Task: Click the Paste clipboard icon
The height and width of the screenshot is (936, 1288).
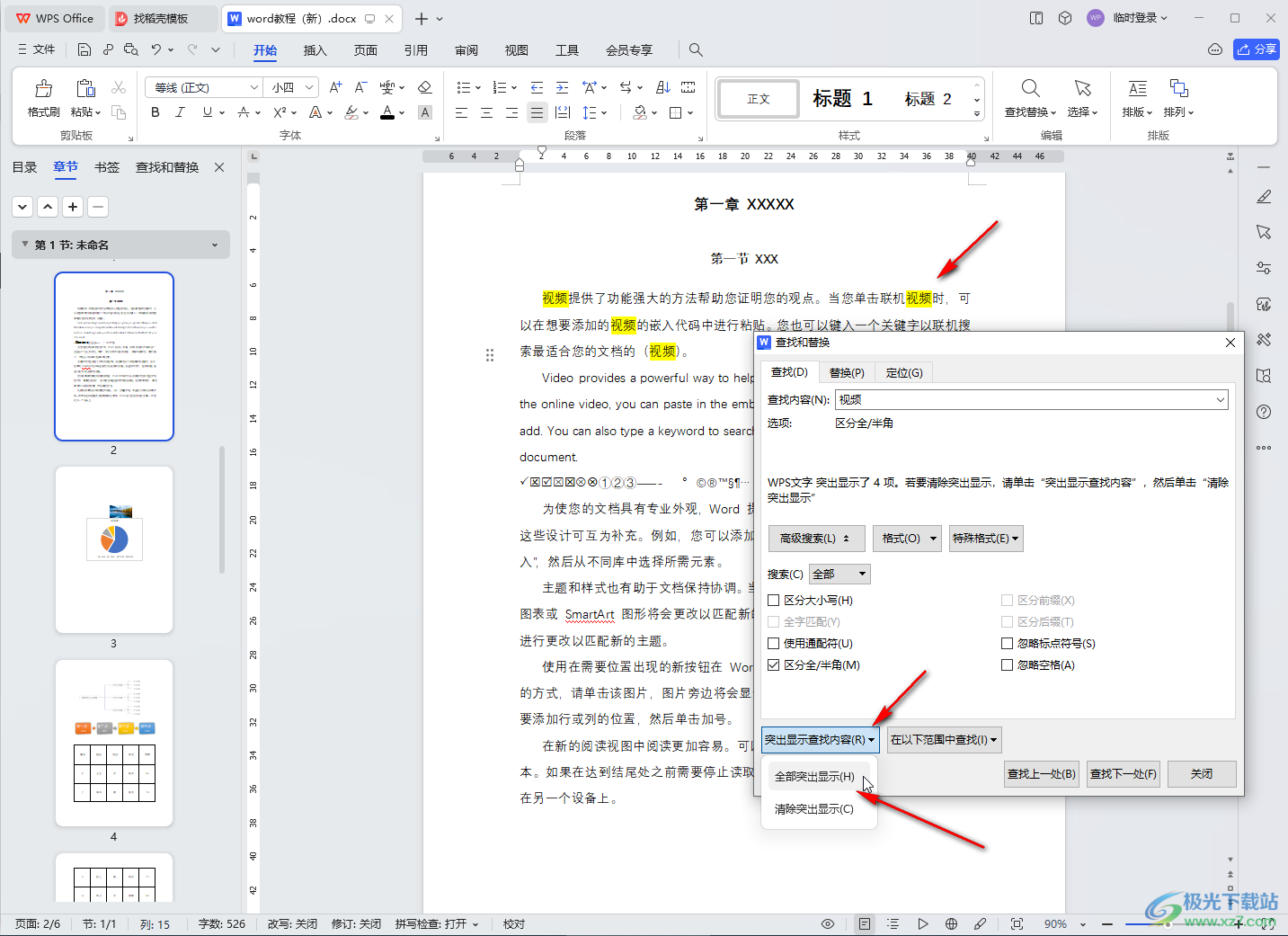Action: click(x=85, y=88)
